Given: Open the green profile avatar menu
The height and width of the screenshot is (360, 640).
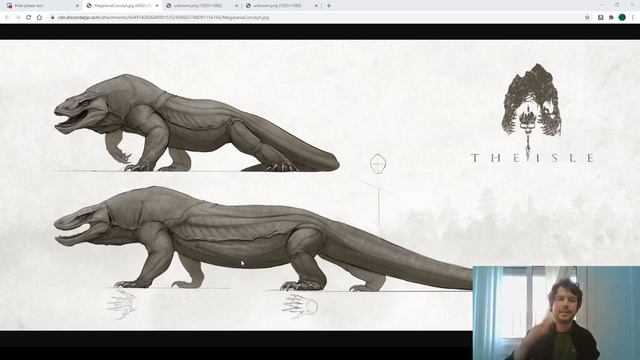Looking at the screenshot, I should coord(622,17).
